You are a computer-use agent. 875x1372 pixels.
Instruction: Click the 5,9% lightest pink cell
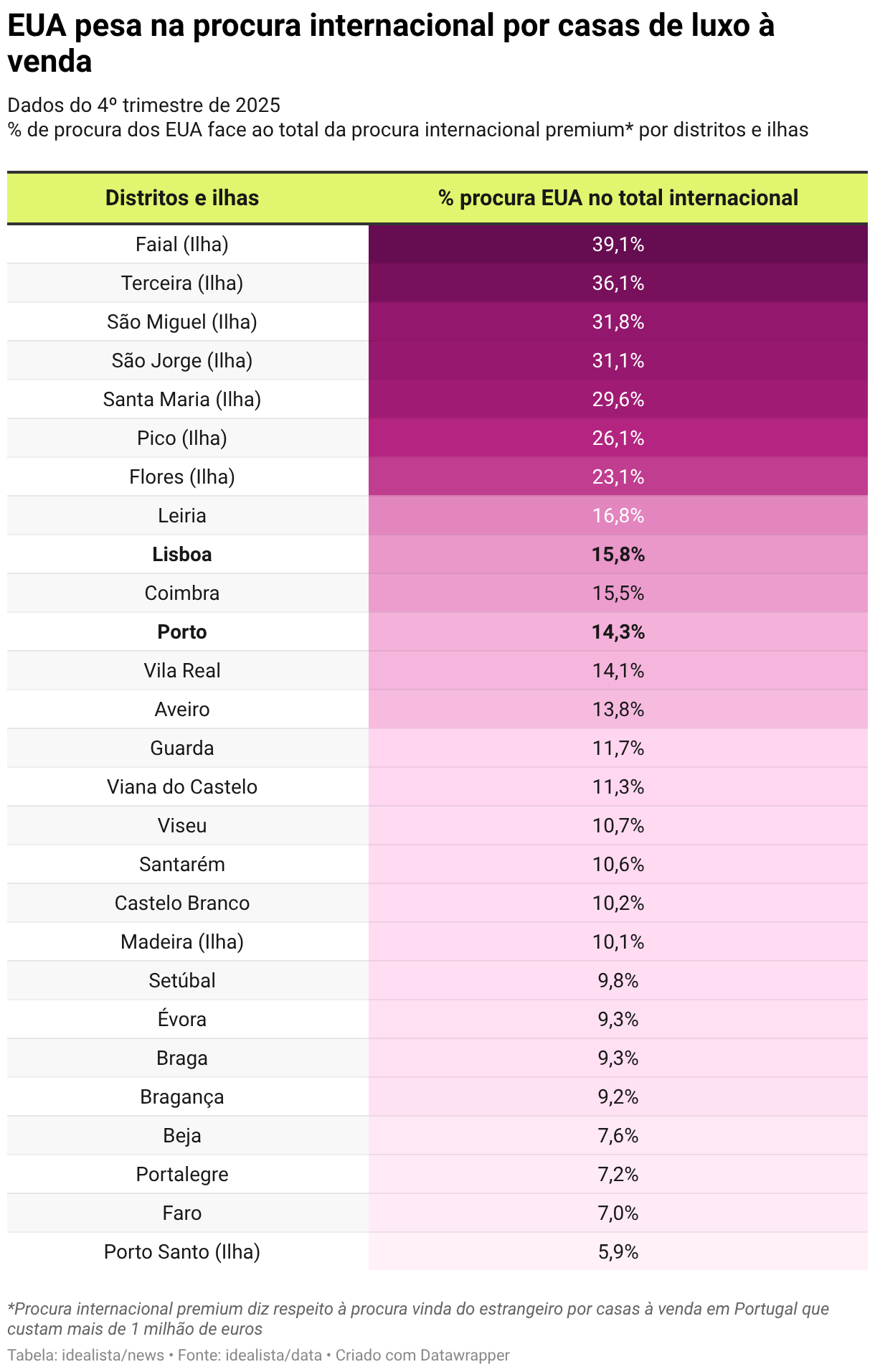(618, 1252)
